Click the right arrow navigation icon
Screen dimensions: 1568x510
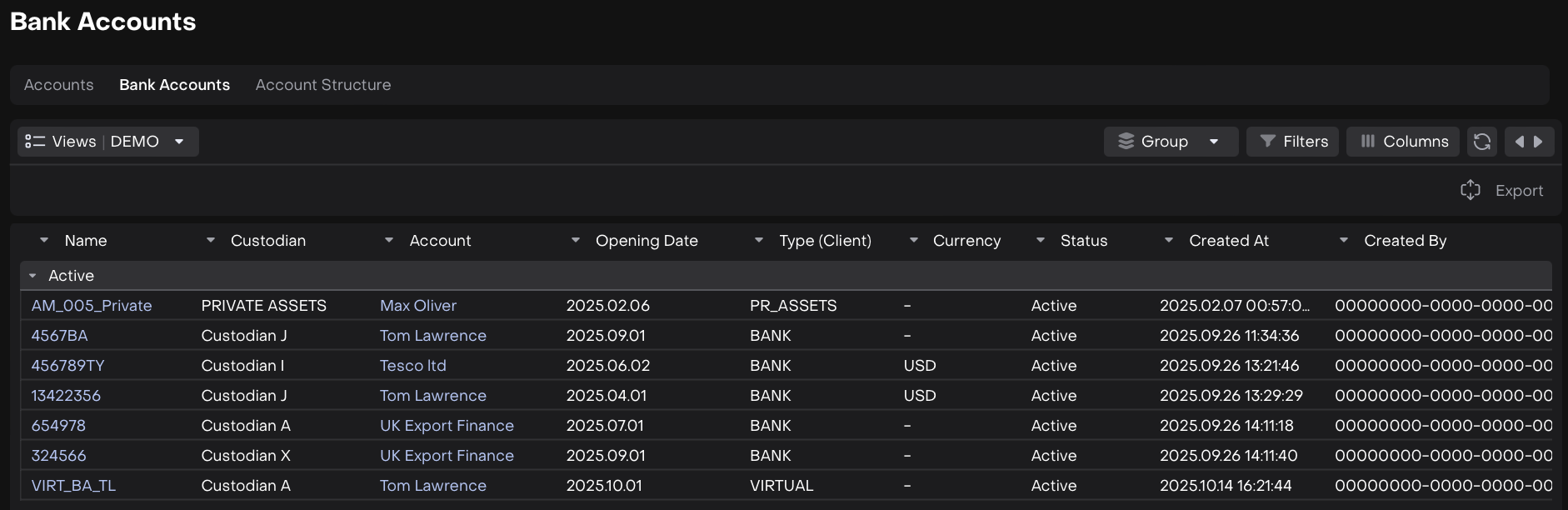[x=1538, y=142]
